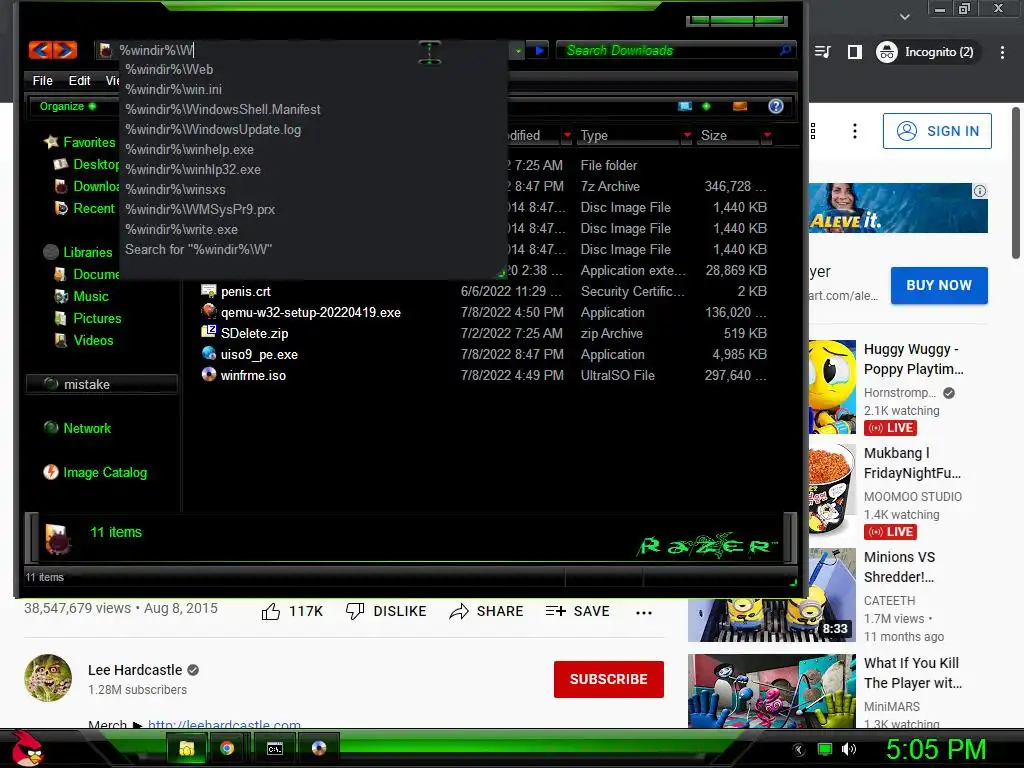
Task: Click the orange Back arrow button
Action: 40,50
